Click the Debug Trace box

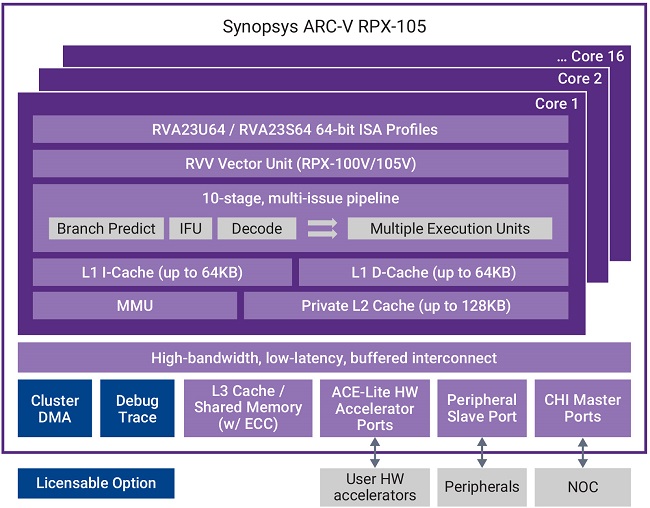coord(137,408)
